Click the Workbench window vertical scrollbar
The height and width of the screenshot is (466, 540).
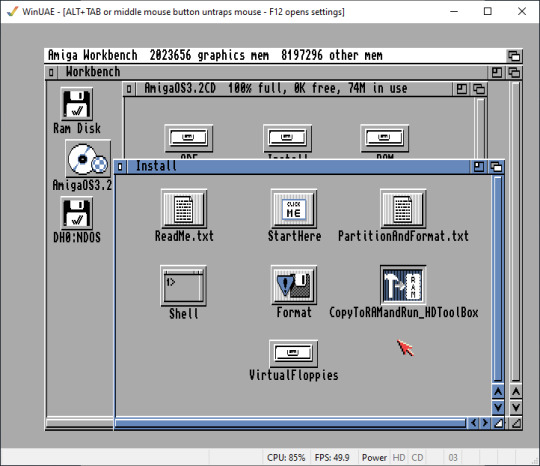click(516, 231)
